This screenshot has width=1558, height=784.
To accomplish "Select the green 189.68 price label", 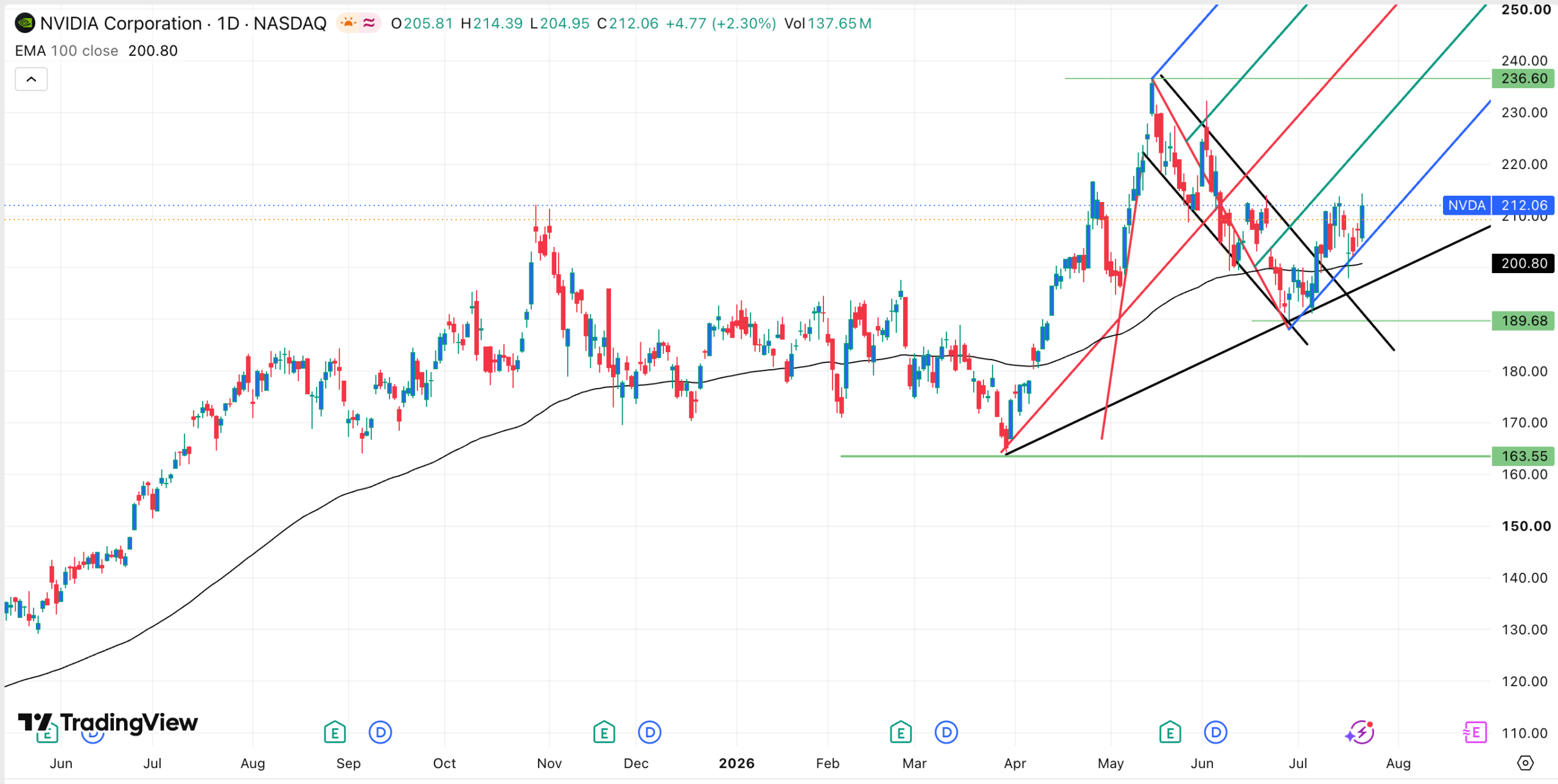I will pyautogui.click(x=1523, y=321).
